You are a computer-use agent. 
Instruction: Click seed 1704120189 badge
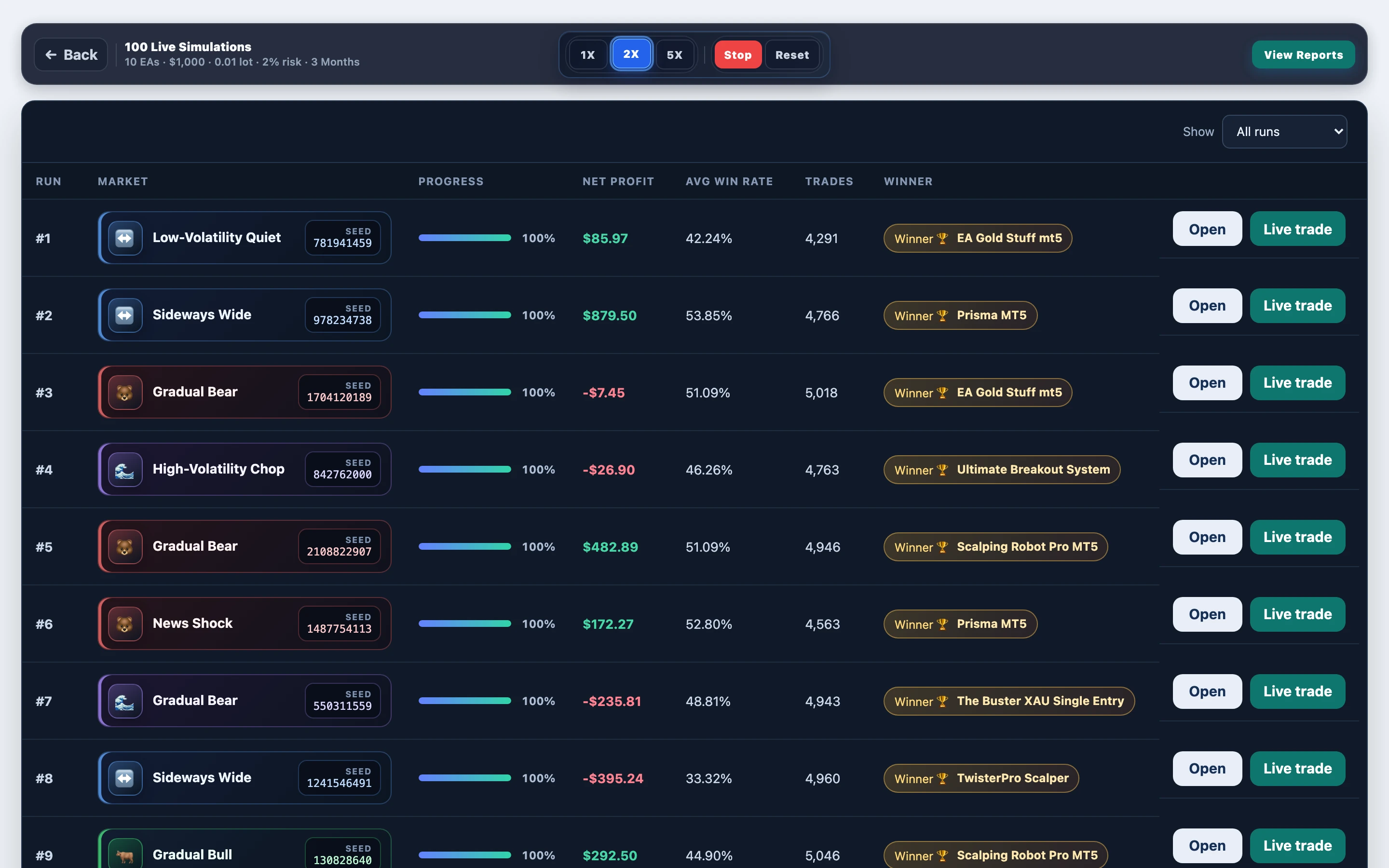[x=339, y=392]
